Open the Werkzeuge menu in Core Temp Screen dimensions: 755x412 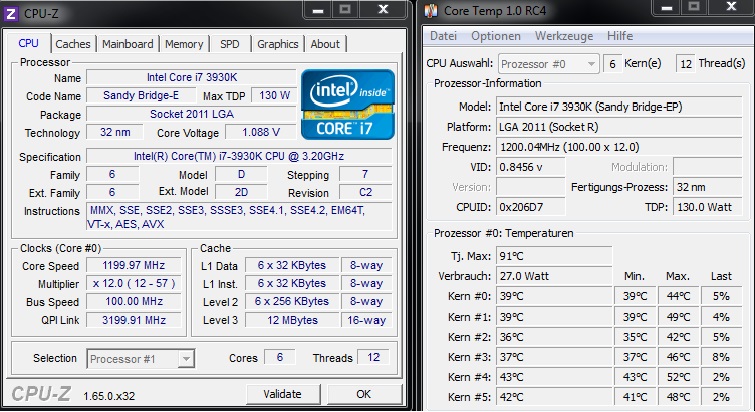[x=564, y=36]
